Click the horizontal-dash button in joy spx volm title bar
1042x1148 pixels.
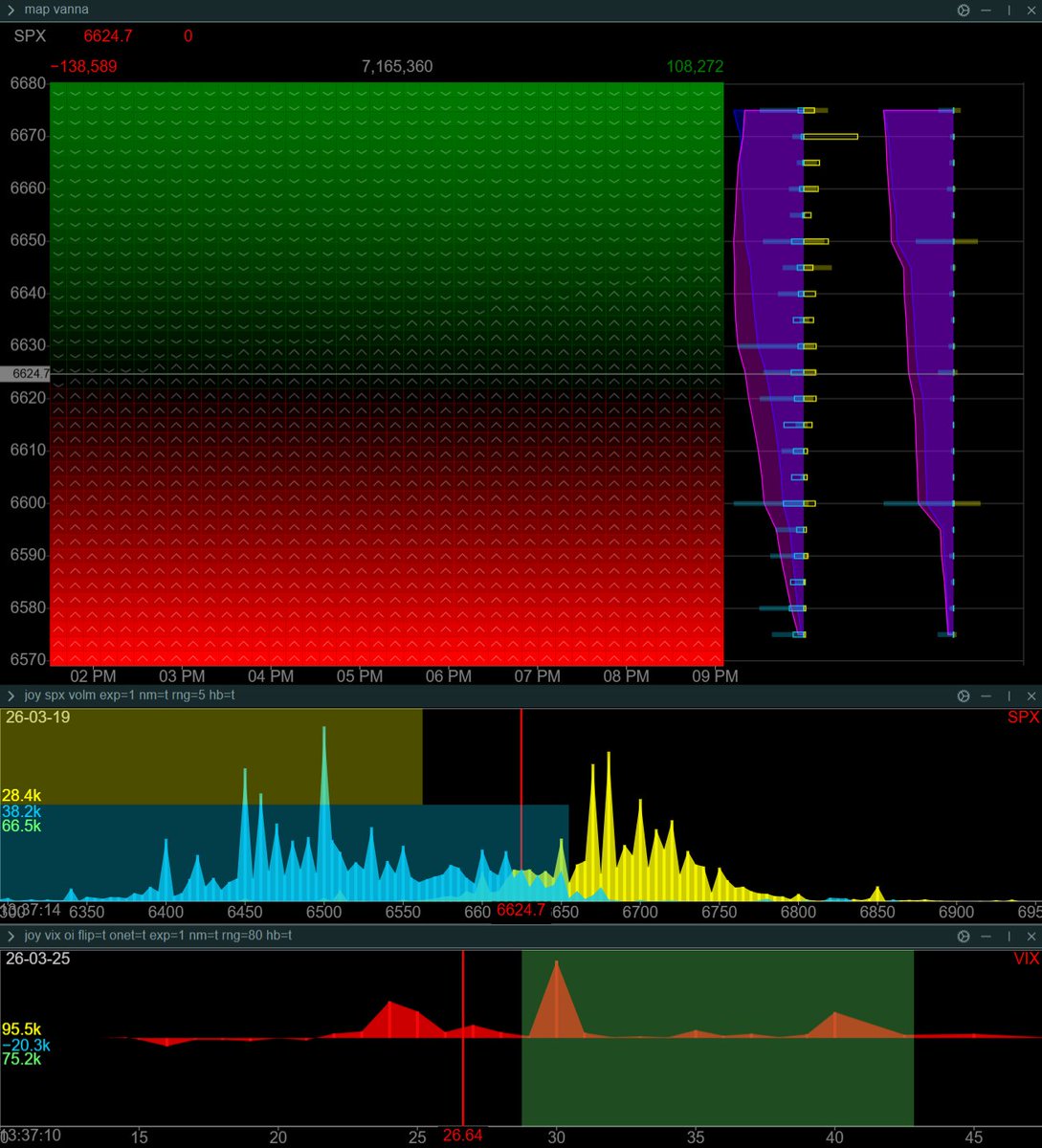point(987,696)
